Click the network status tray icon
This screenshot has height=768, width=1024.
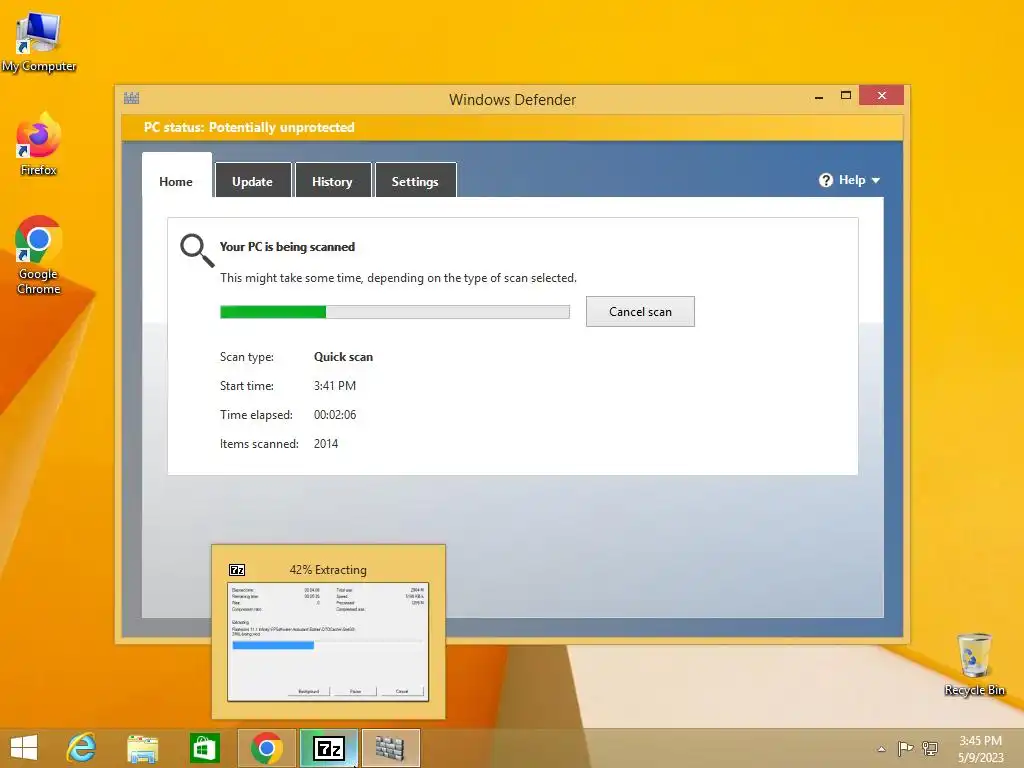pos(930,748)
